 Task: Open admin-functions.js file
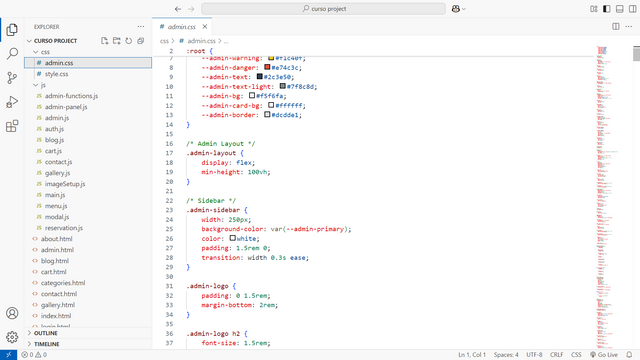click(88, 96)
